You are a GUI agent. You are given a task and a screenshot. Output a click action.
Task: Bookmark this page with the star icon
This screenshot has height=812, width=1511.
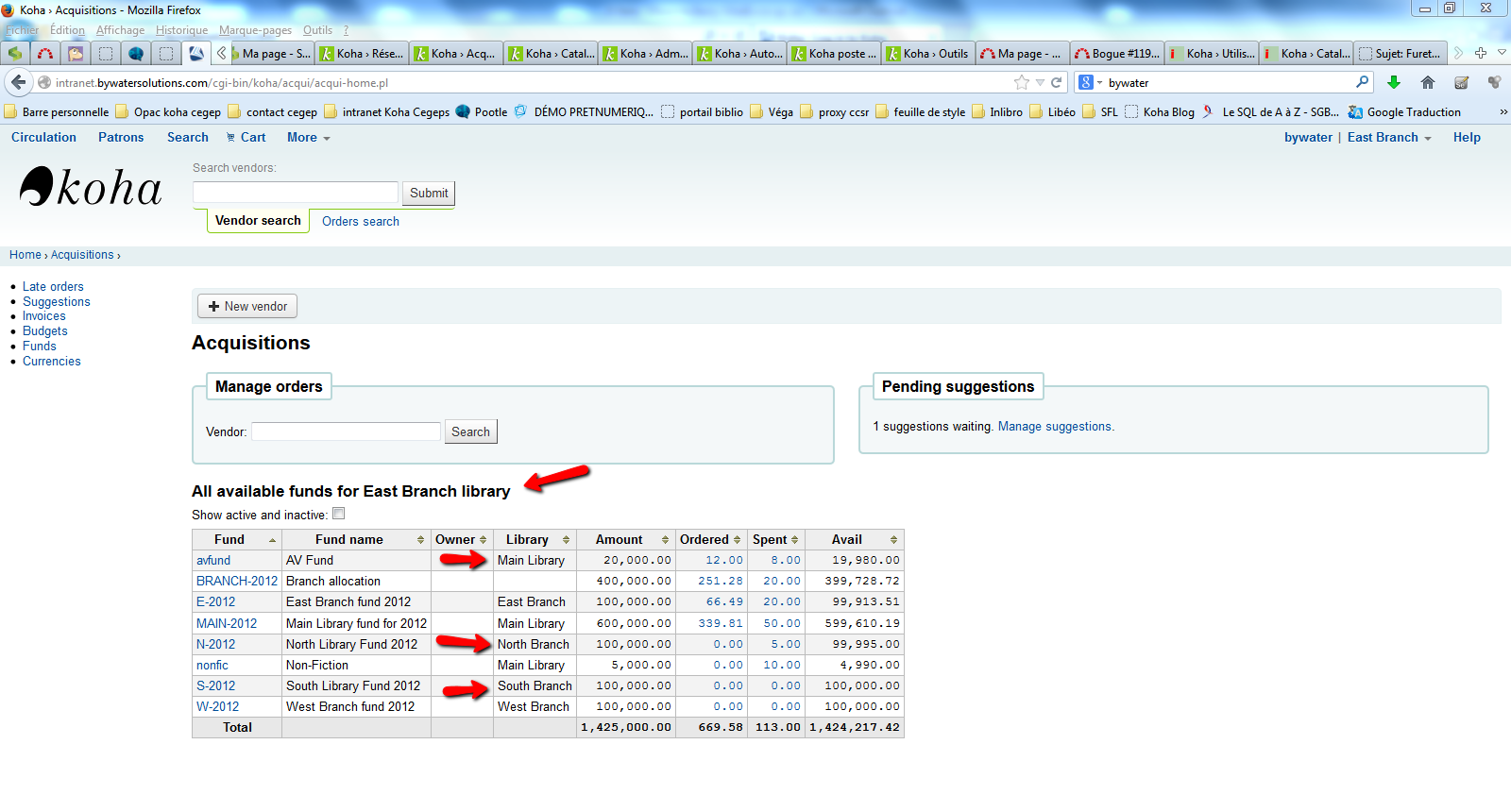(1021, 82)
